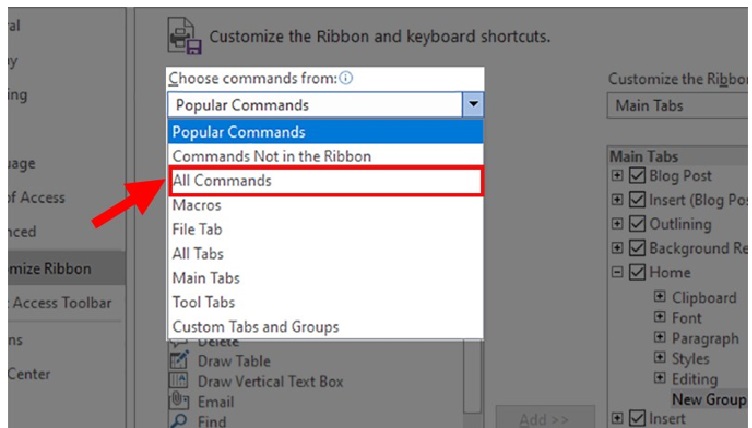
Task: Click the Customize Ribbon header icon
Action: [x=186, y=37]
